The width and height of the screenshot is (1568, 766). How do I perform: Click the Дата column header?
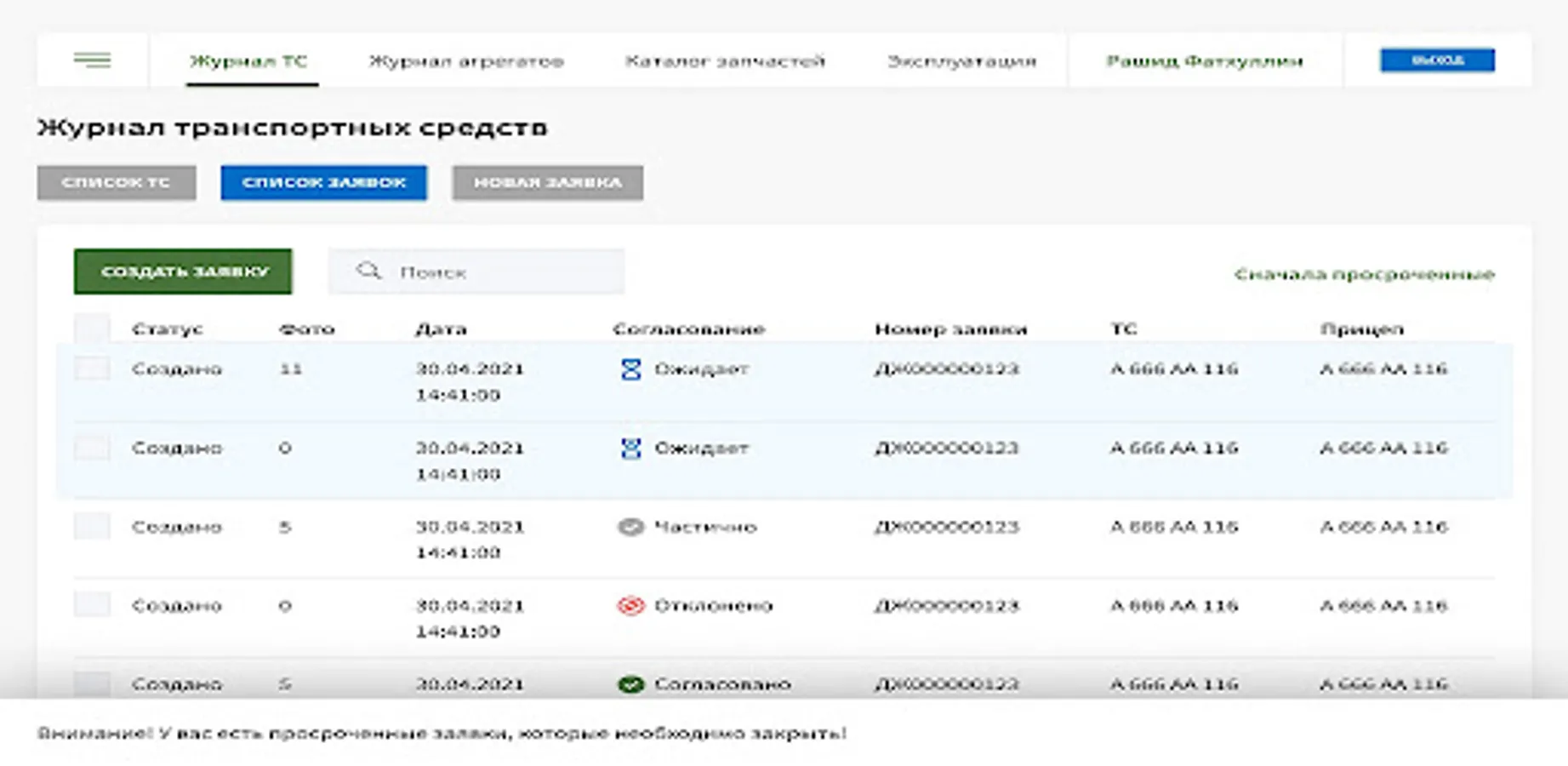click(x=441, y=329)
